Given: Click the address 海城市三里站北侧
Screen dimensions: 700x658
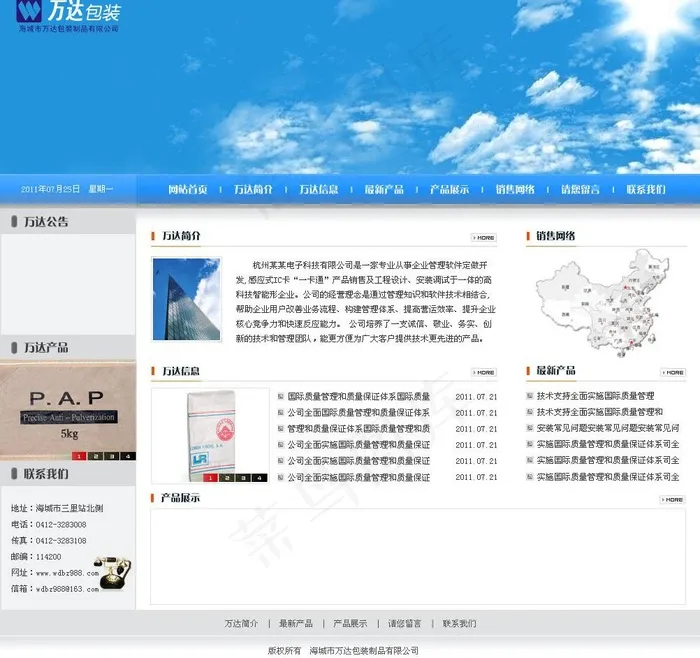Looking at the screenshot, I should coord(69,508).
